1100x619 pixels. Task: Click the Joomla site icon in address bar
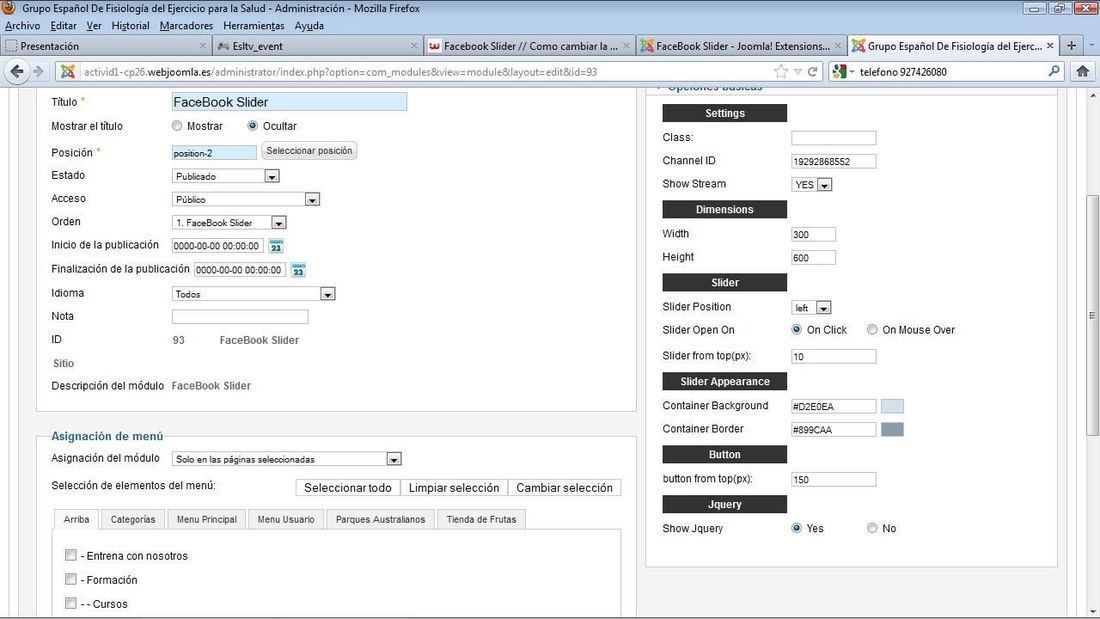pos(68,72)
